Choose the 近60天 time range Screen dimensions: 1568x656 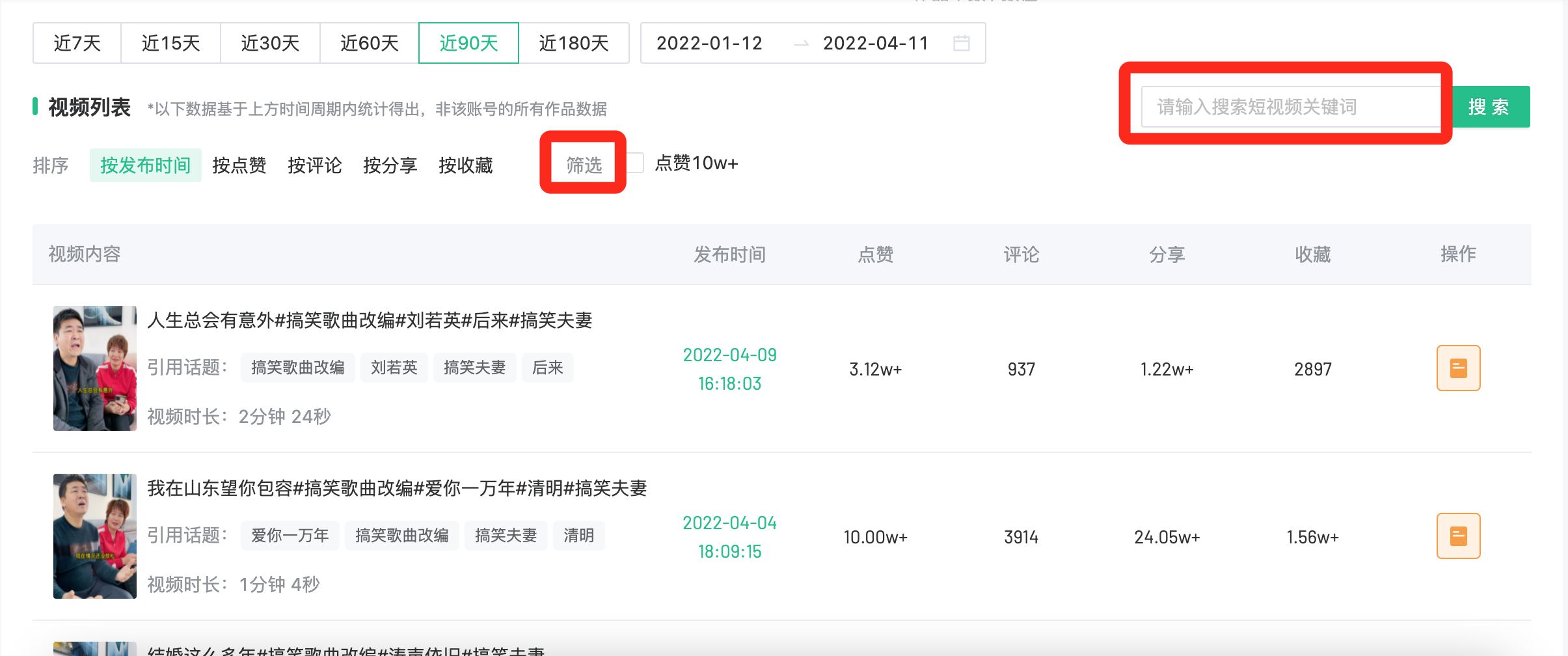tap(369, 44)
